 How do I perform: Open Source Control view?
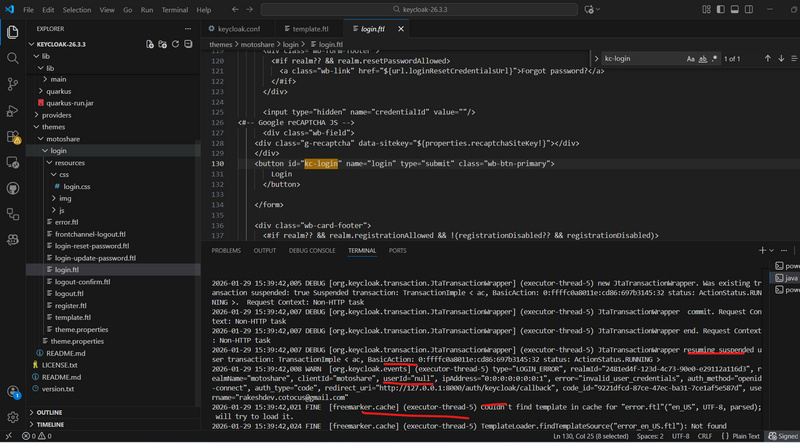pos(13,84)
